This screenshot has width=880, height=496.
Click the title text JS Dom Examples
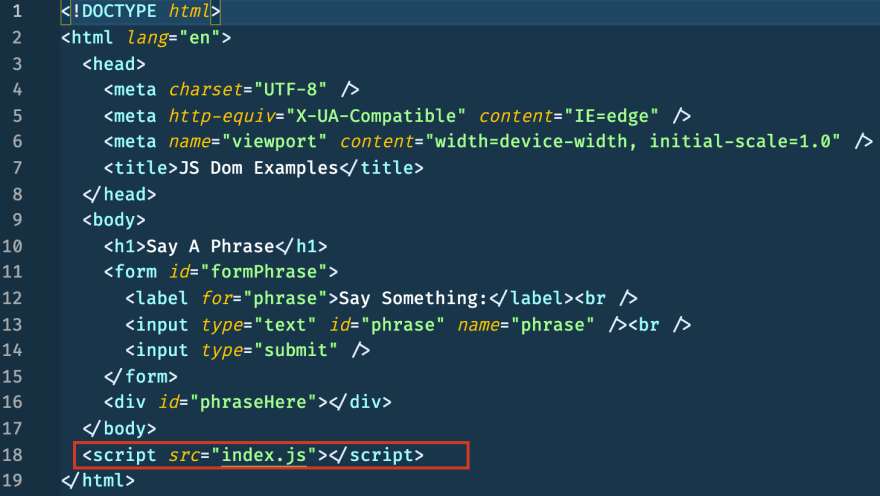click(x=258, y=168)
